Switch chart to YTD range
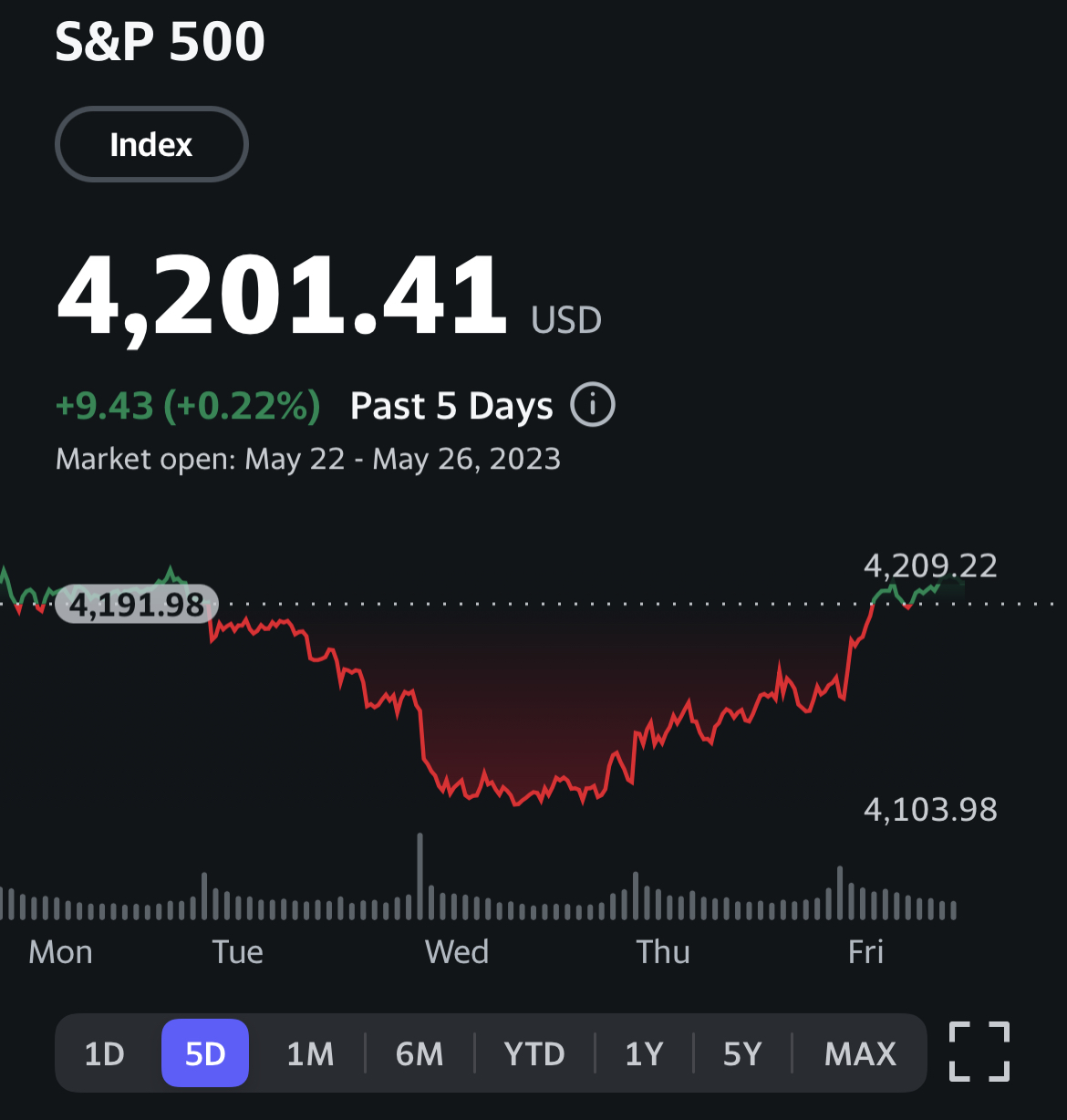Viewport: 1067px width, 1120px height. pos(534,1053)
